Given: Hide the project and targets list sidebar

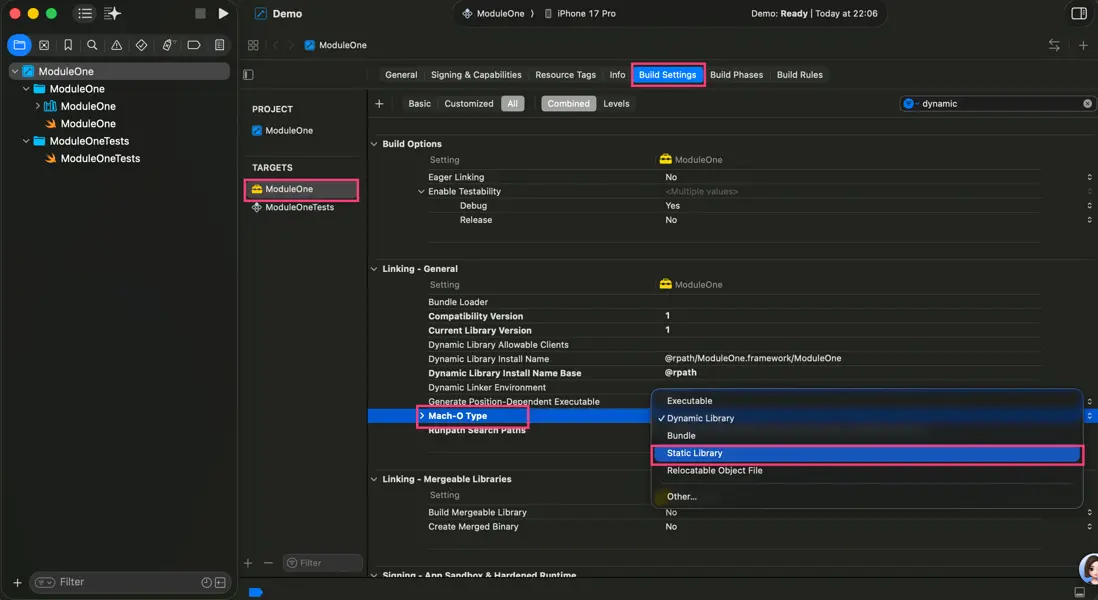Looking at the screenshot, I should tap(248, 75).
